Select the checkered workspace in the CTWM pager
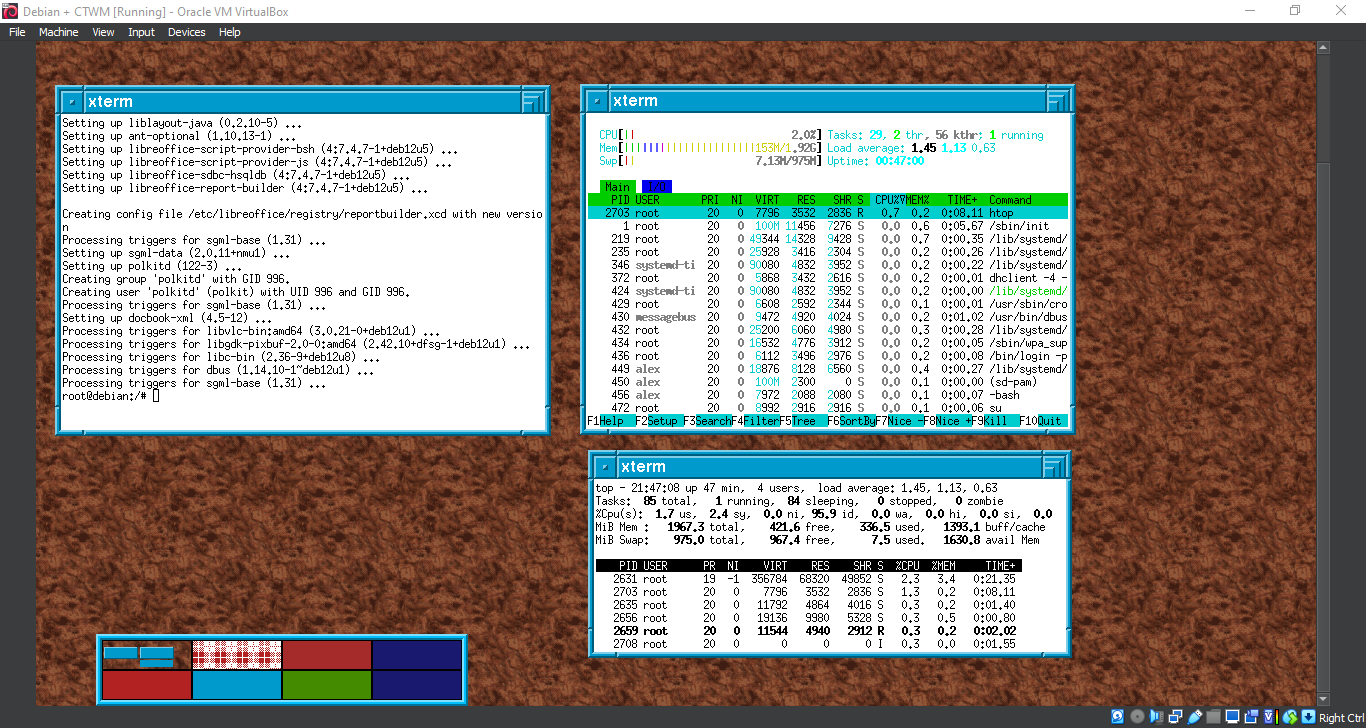The image size is (1366, 728). coord(236,653)
